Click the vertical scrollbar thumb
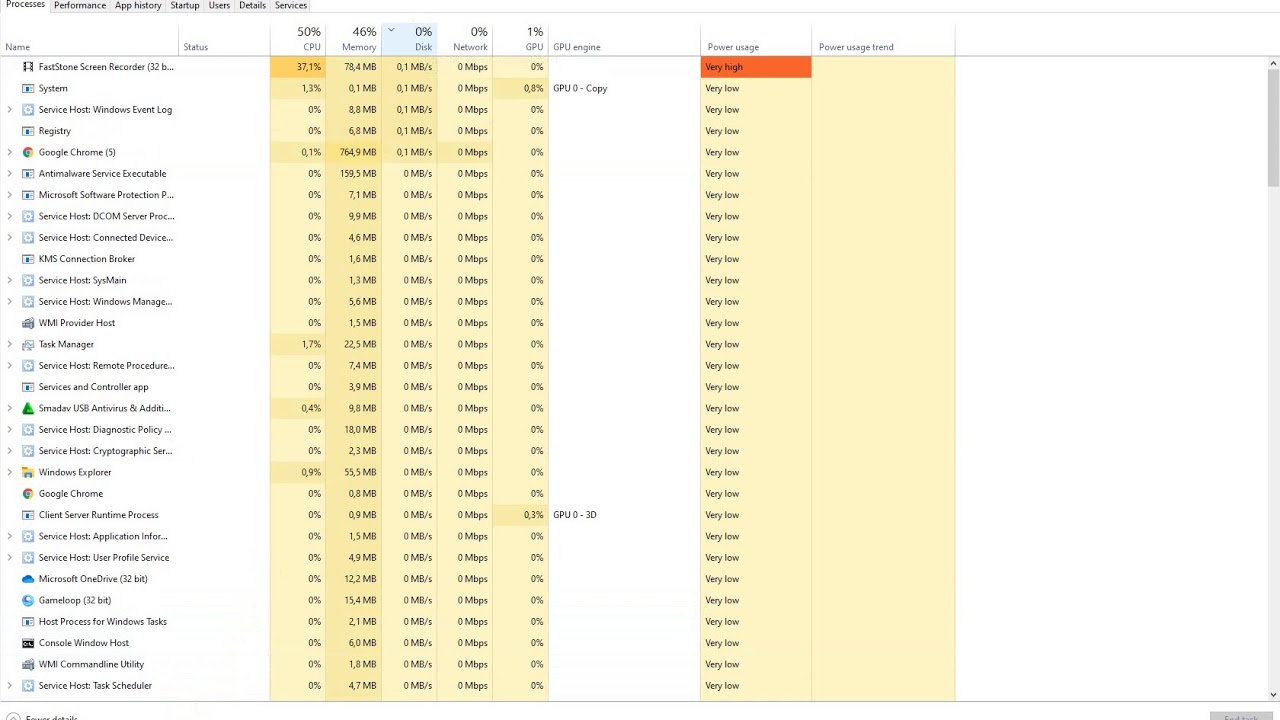 click(1273, 126)
